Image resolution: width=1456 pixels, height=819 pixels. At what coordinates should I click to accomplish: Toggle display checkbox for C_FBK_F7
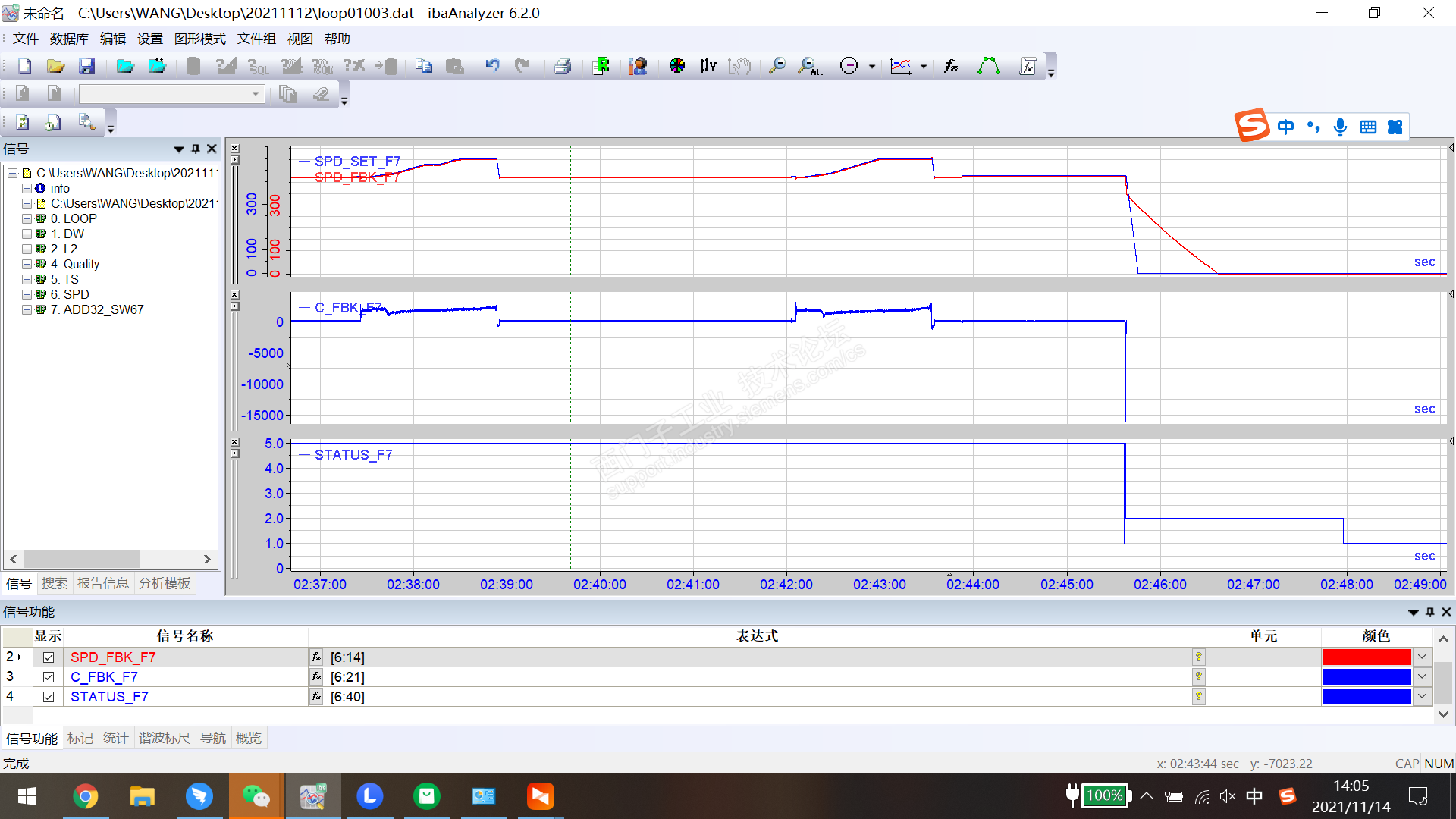pyautogui.click(x=49, y=677)
